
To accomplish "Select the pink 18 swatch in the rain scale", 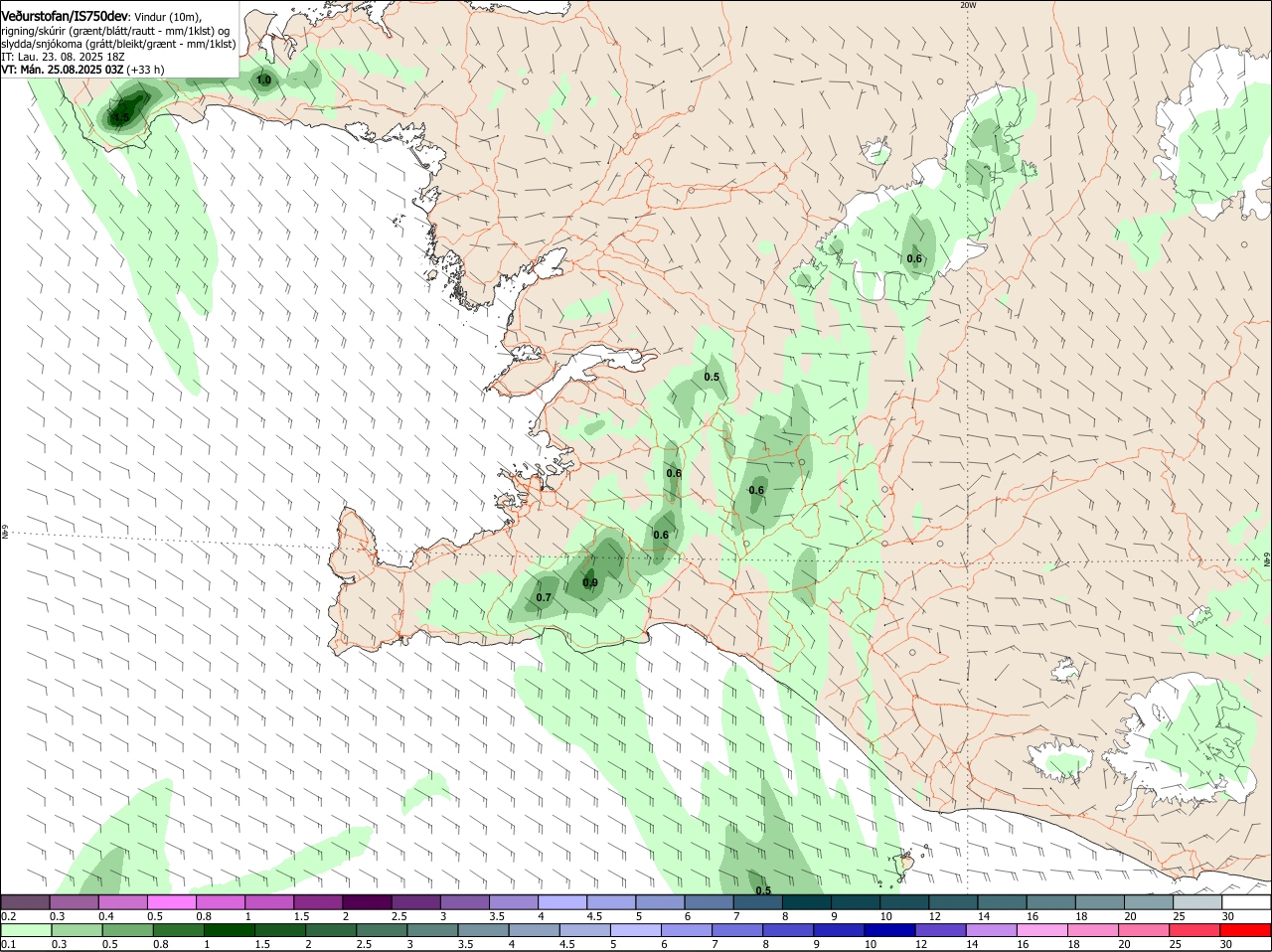I will [1093, 930].
